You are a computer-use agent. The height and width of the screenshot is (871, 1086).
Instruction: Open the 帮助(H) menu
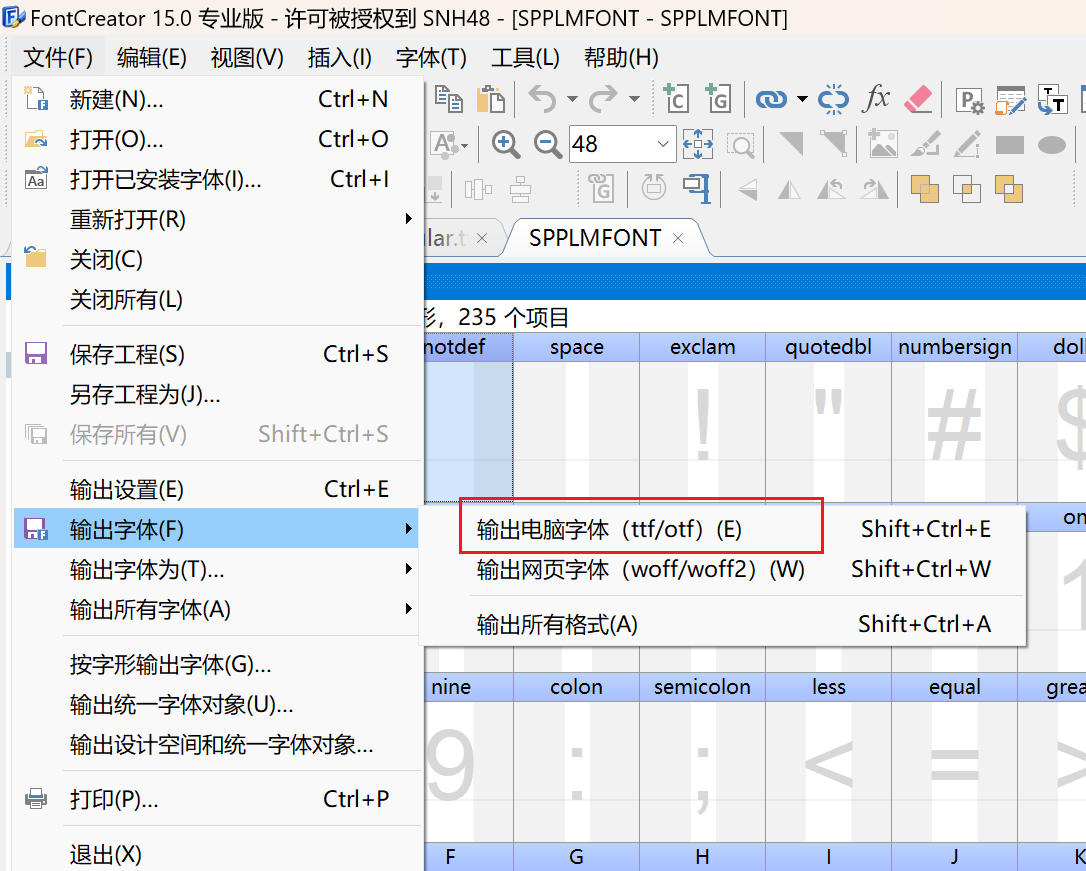pos(621,57)
